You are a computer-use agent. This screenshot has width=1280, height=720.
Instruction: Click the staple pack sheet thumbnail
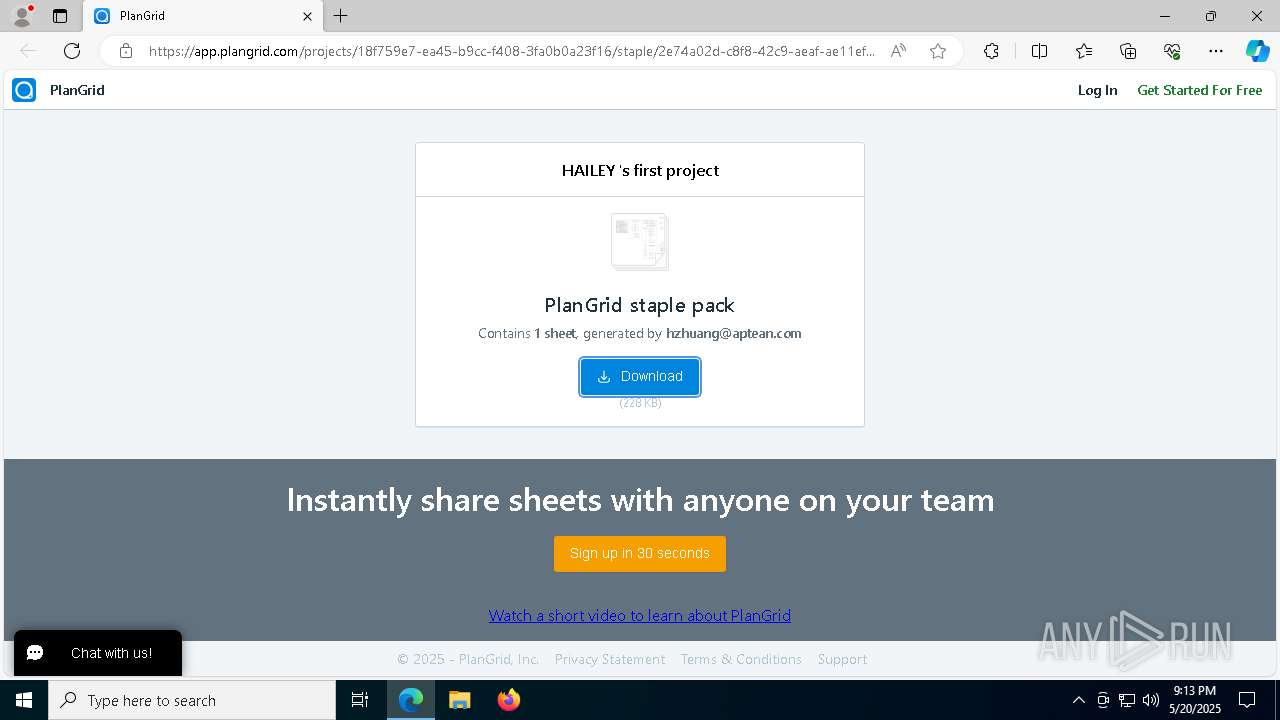[640, 241]
